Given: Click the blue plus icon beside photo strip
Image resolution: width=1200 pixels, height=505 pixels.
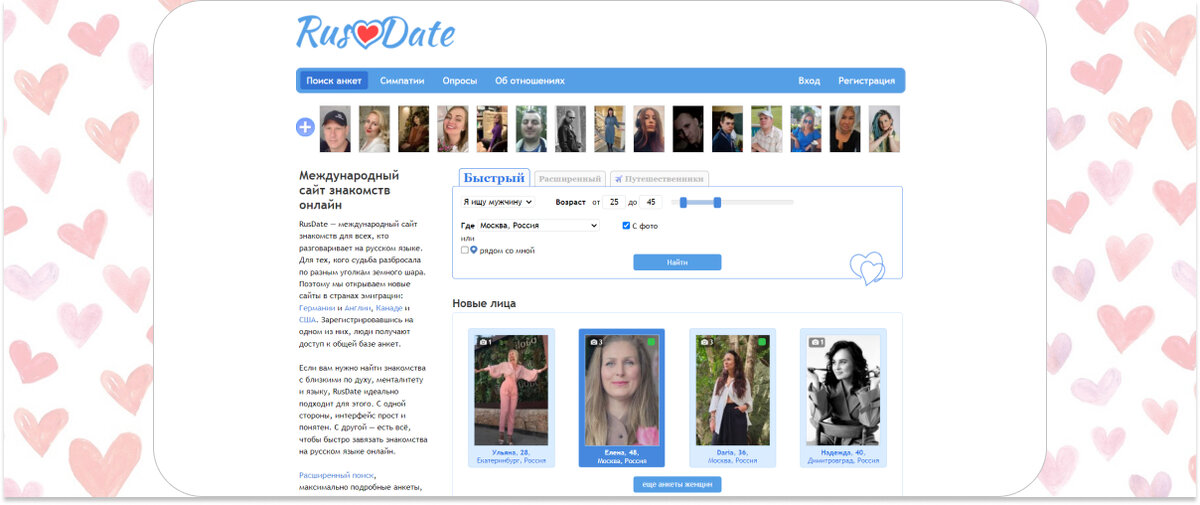Looking at the screenshot, I should tap(305, 128).
